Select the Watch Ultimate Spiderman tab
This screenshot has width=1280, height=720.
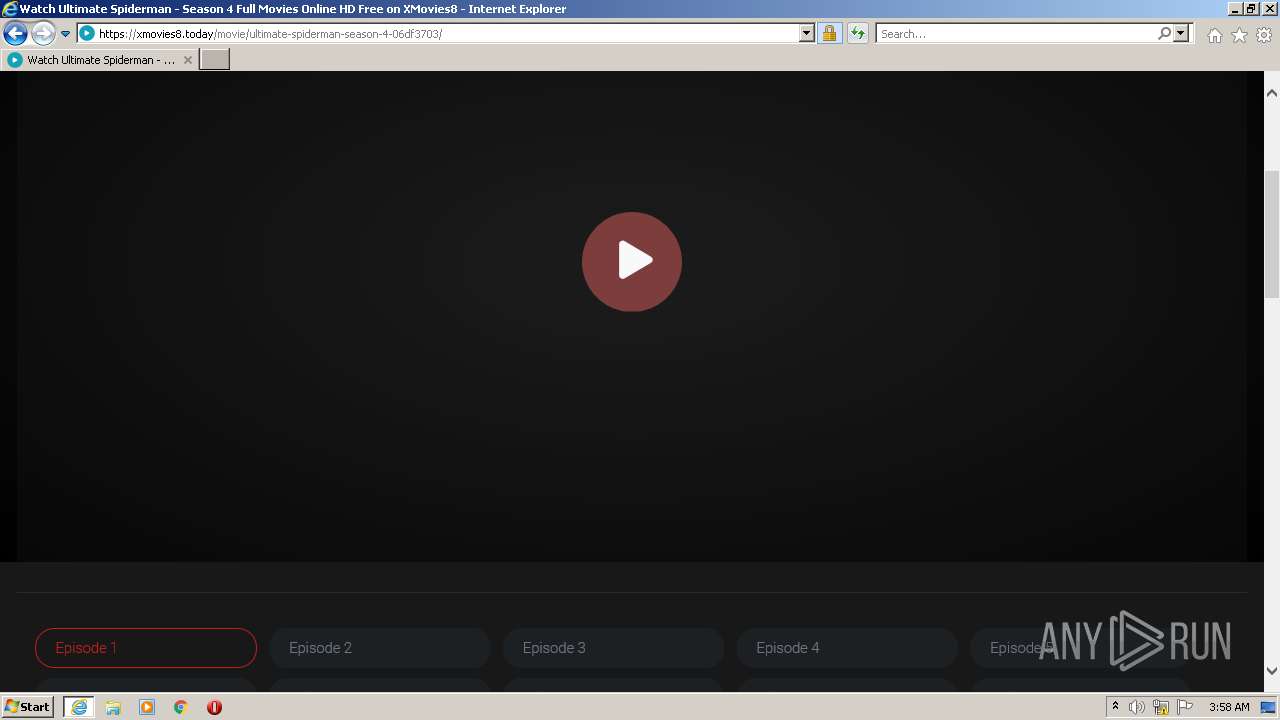100,60
